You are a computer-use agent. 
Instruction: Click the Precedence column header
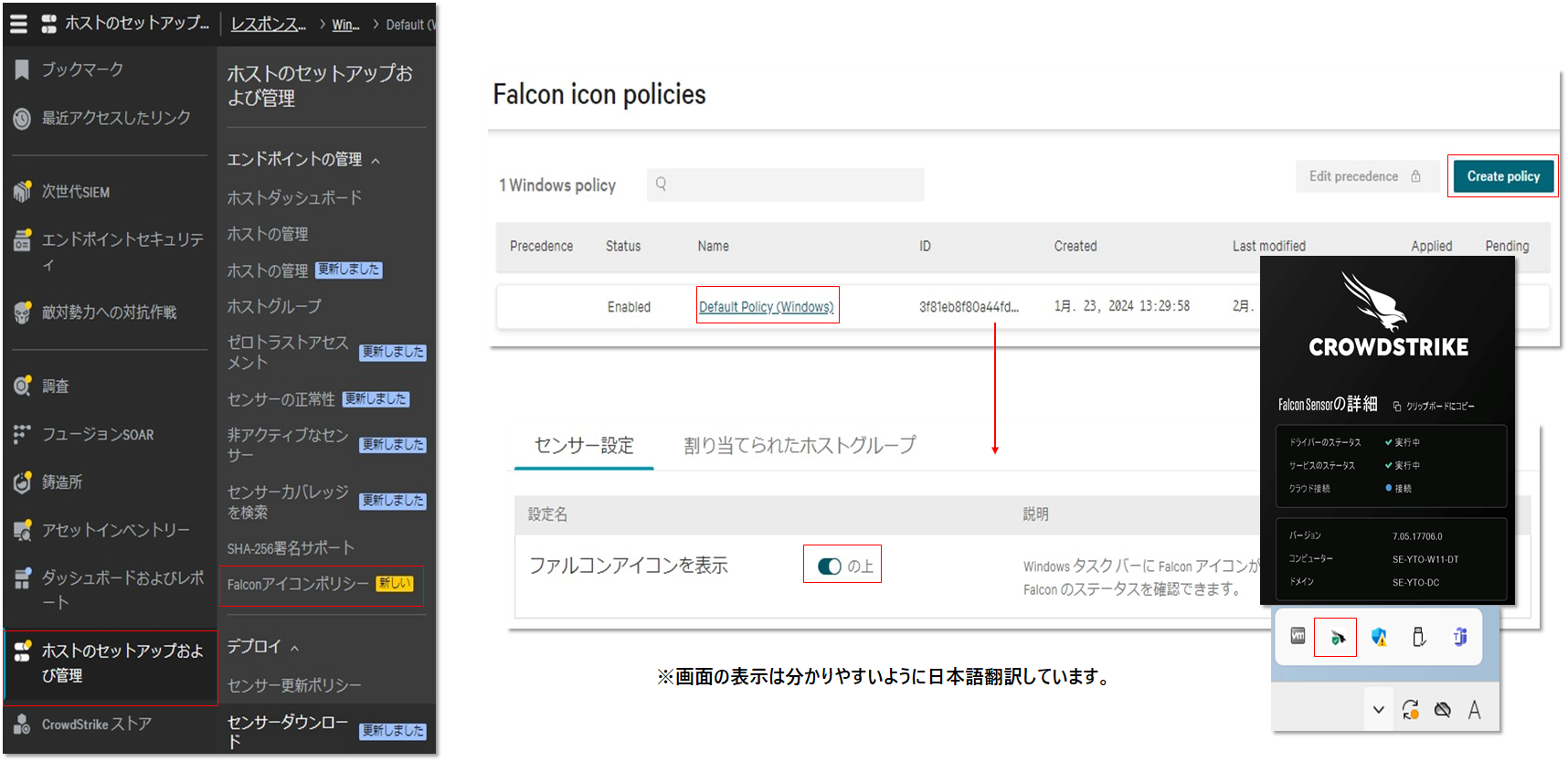pyautogui.click(x=541, y=247)
